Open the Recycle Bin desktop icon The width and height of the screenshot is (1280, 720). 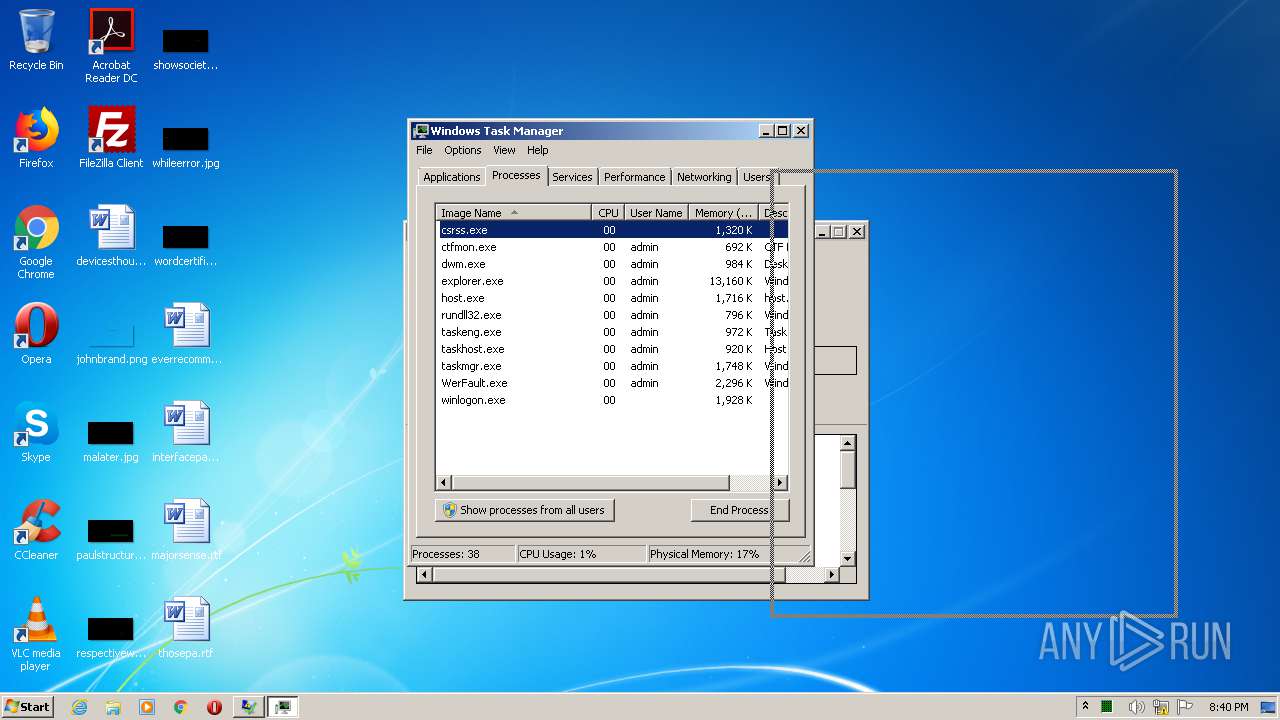[36, 40]
